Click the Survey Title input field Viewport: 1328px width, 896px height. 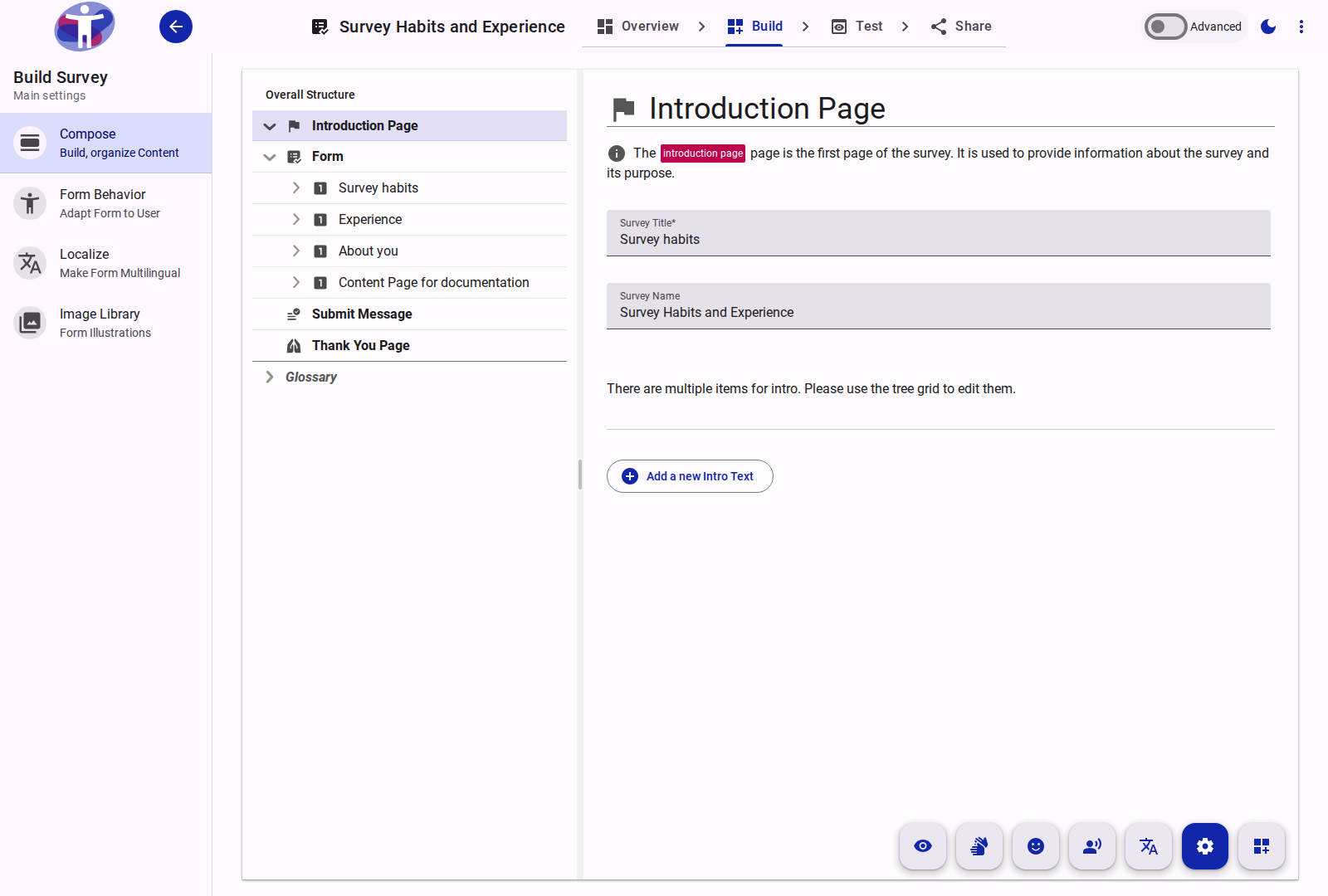click(939, 233)
